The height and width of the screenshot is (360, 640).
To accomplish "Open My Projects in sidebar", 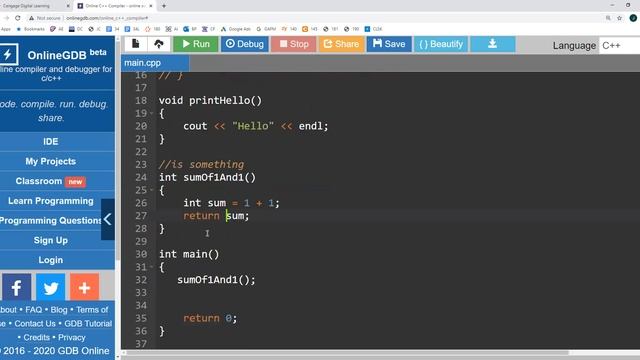I will point(51,161).
